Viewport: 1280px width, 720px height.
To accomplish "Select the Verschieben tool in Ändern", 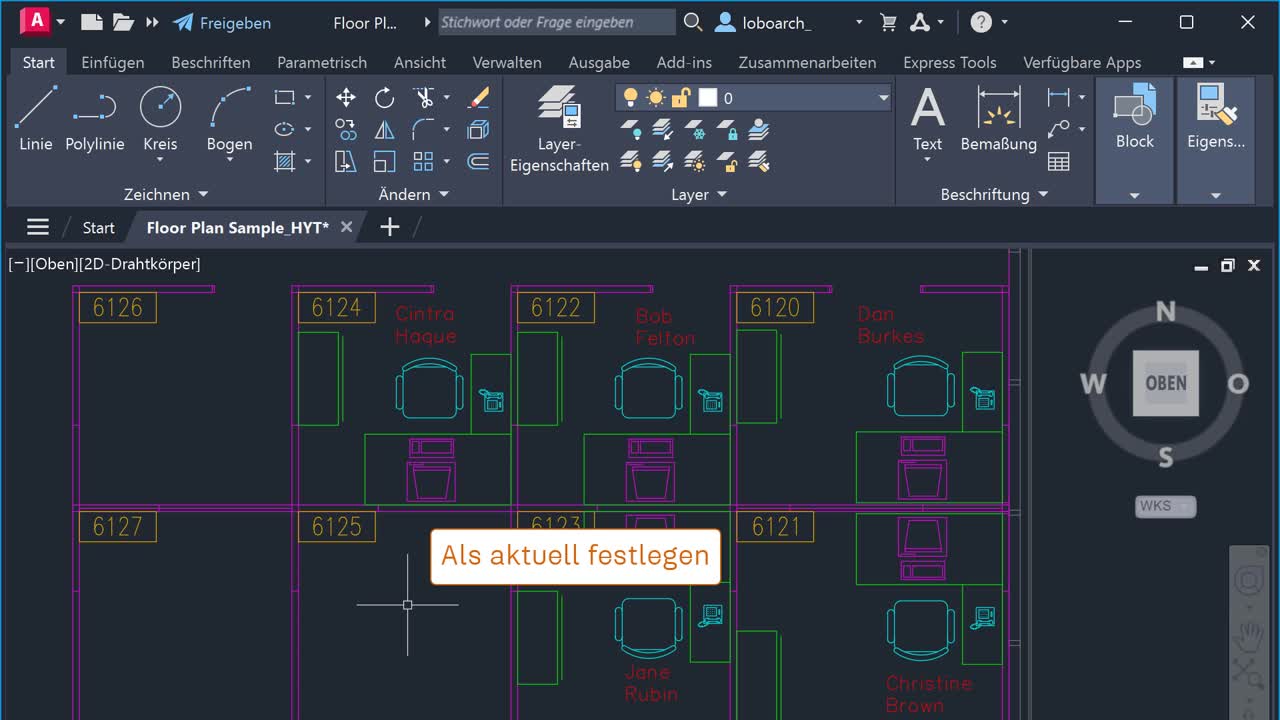I will pos(345,97).
